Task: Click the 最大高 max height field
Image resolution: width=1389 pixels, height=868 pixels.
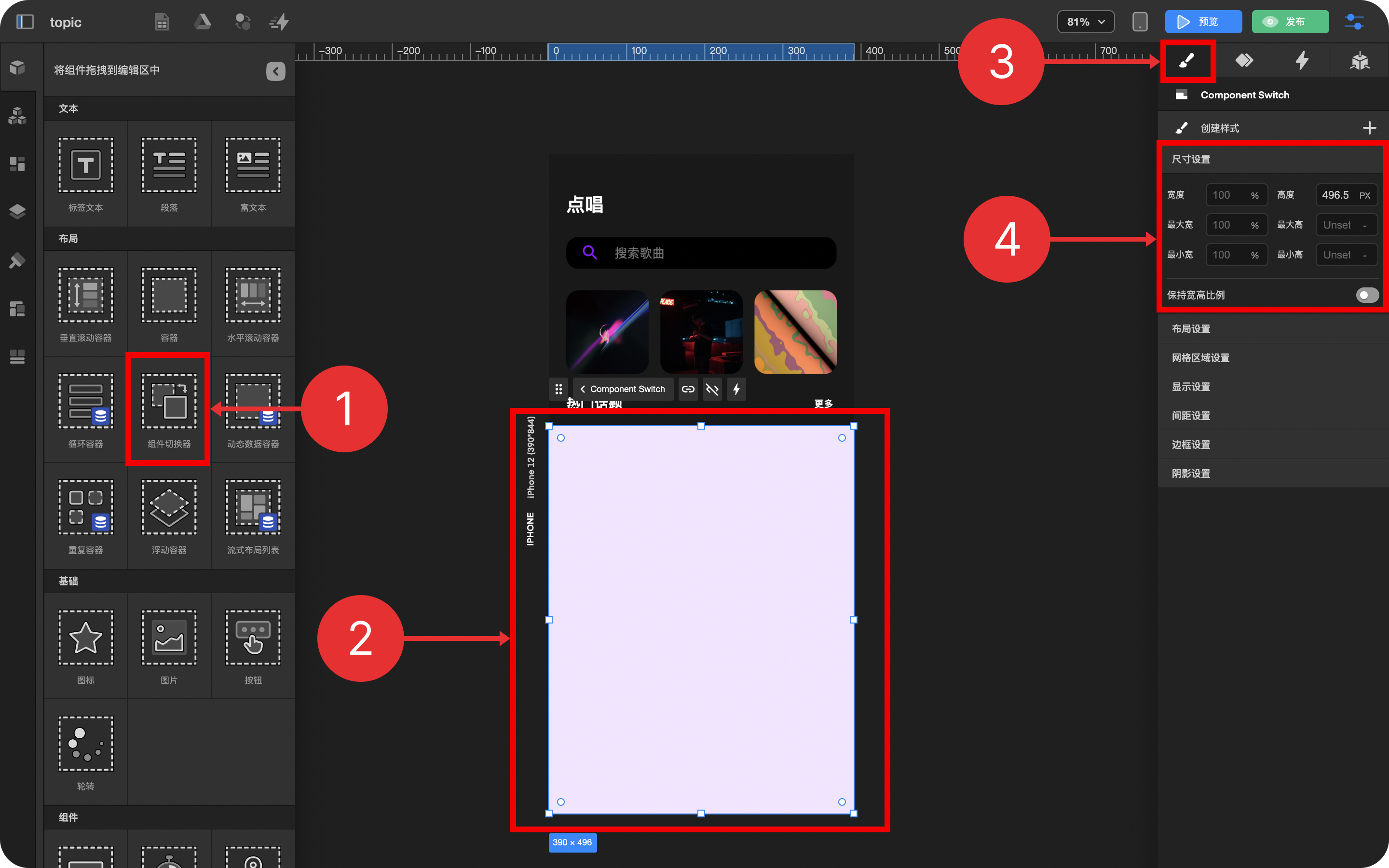Action: (x=1346, y=225)
